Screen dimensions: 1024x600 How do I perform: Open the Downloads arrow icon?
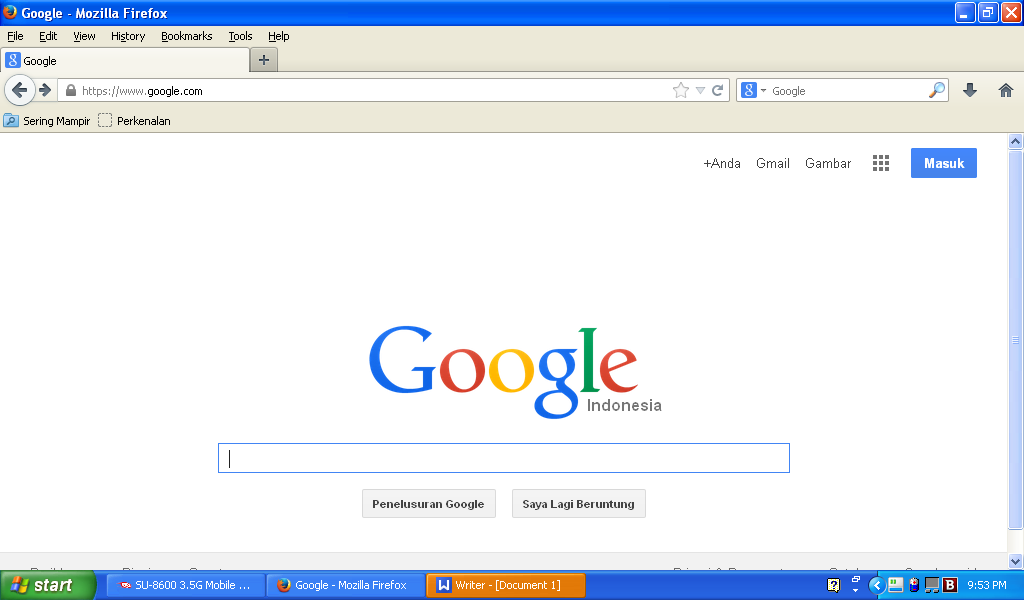[x=970, y=90]
